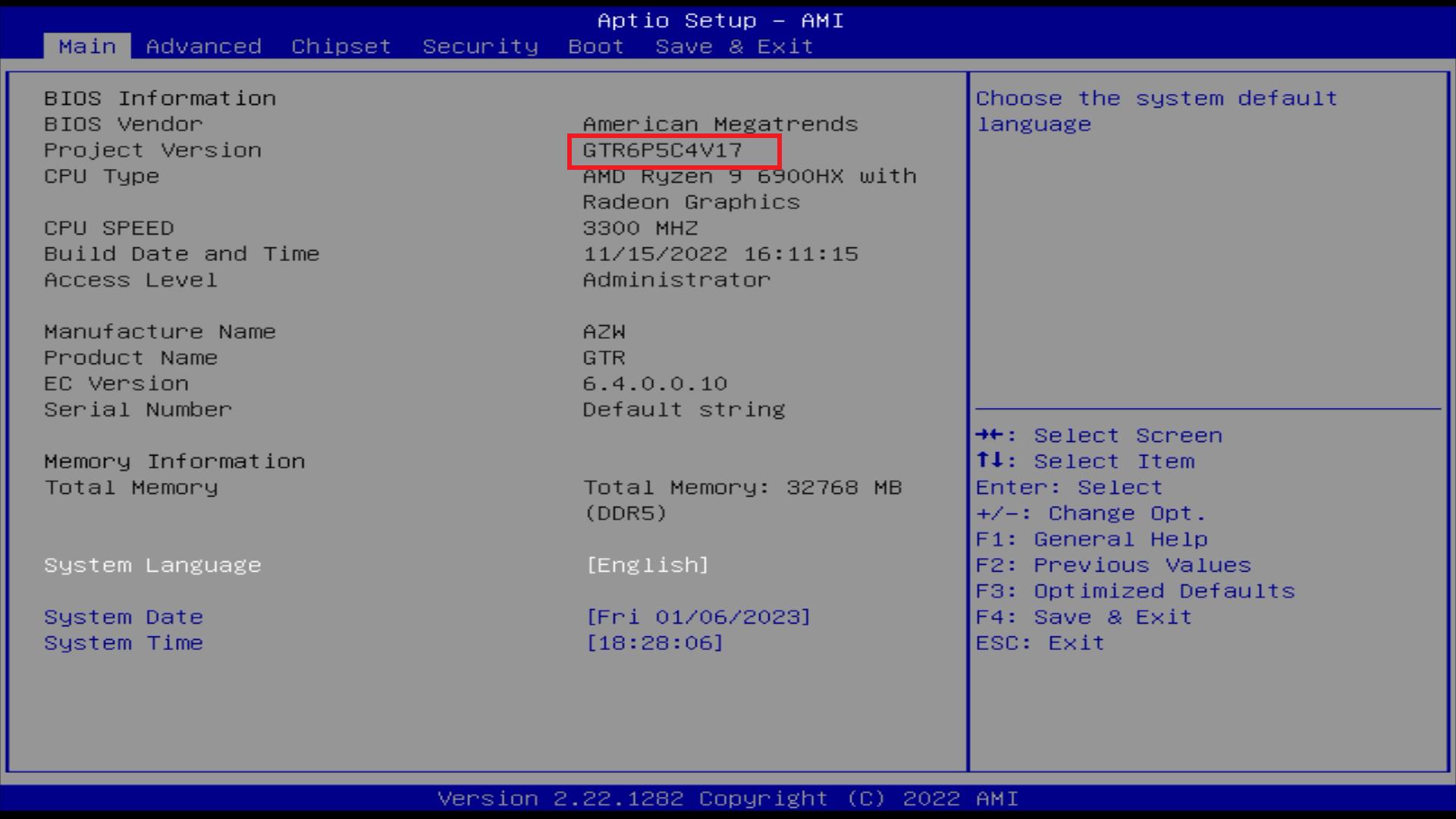Screen dimensions: 1456x819
Task: Select the Main tab
Action: coord(87,46)
